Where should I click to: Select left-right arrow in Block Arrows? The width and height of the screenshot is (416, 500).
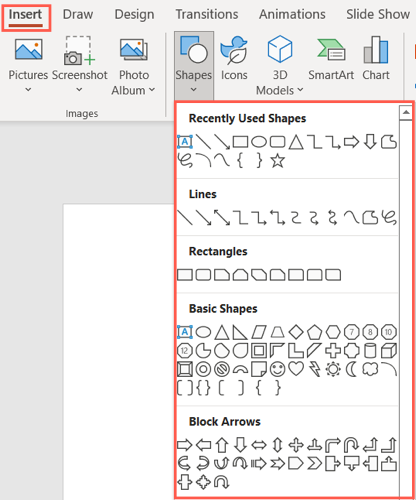coord(259,445)
